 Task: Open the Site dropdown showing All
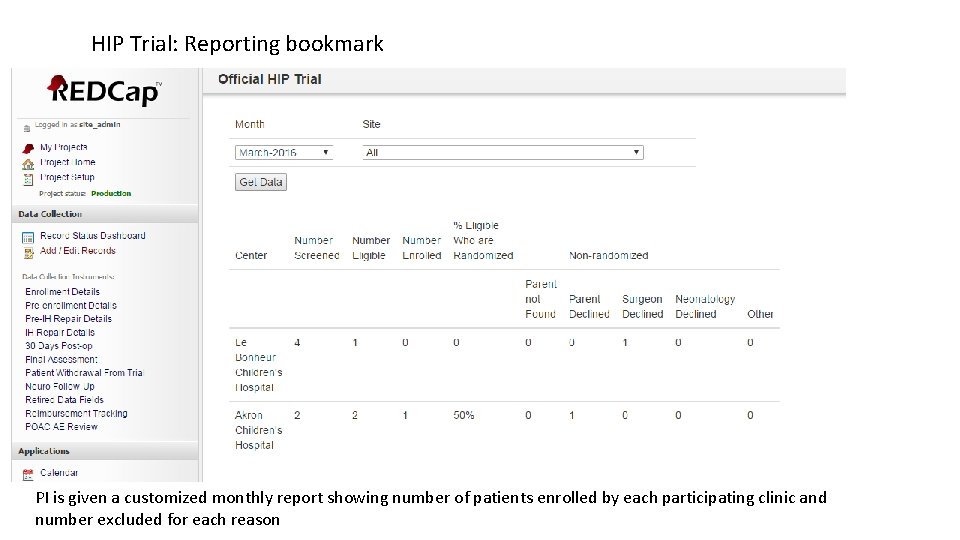[503, 152]
